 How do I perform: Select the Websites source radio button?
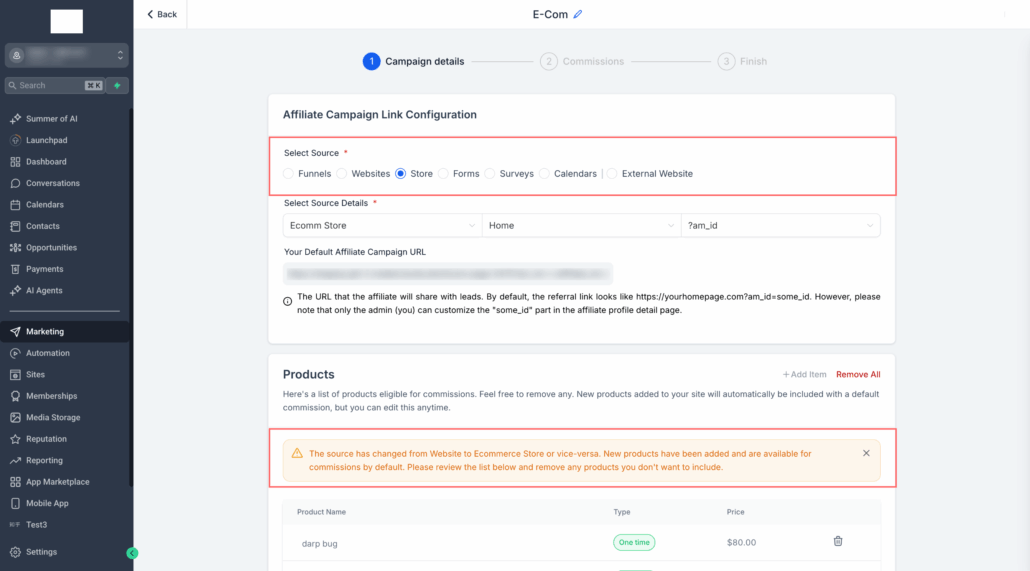(x=342, y=174)
